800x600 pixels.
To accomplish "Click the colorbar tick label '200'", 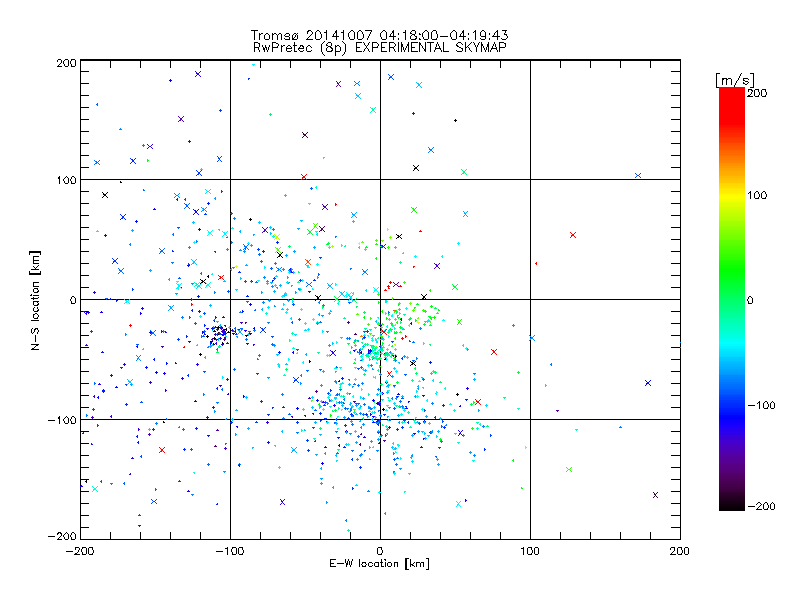I will (757, 93).
